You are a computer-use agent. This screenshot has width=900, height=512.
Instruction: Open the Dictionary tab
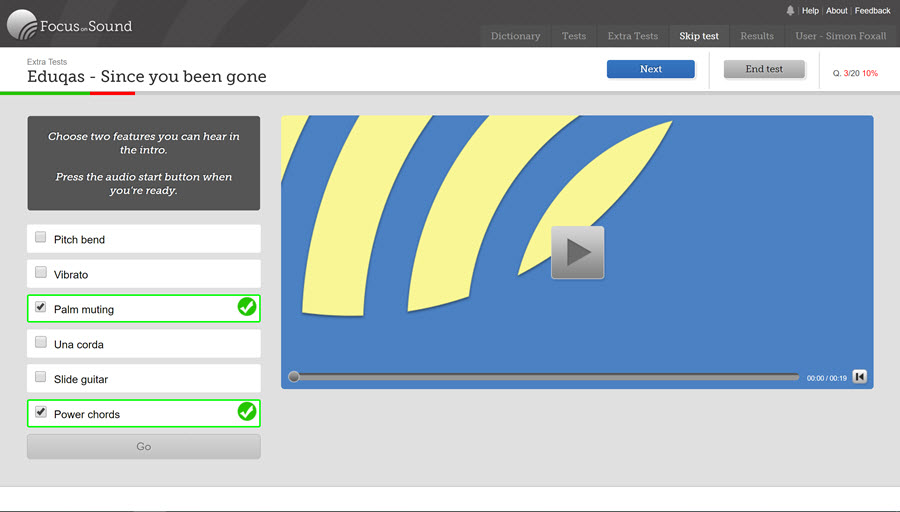(x=515, y=36)
